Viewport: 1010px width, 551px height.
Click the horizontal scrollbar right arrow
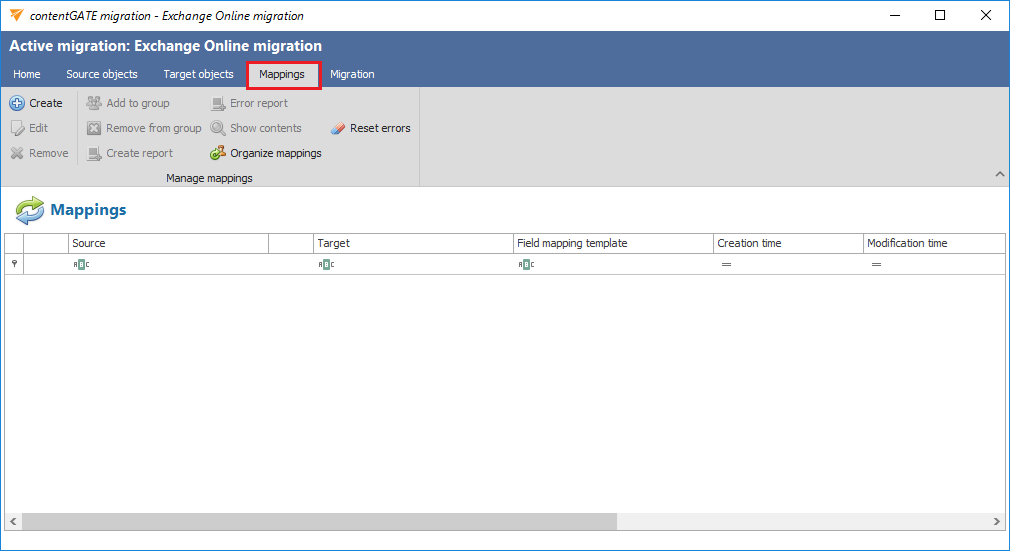tap(996, 522)
